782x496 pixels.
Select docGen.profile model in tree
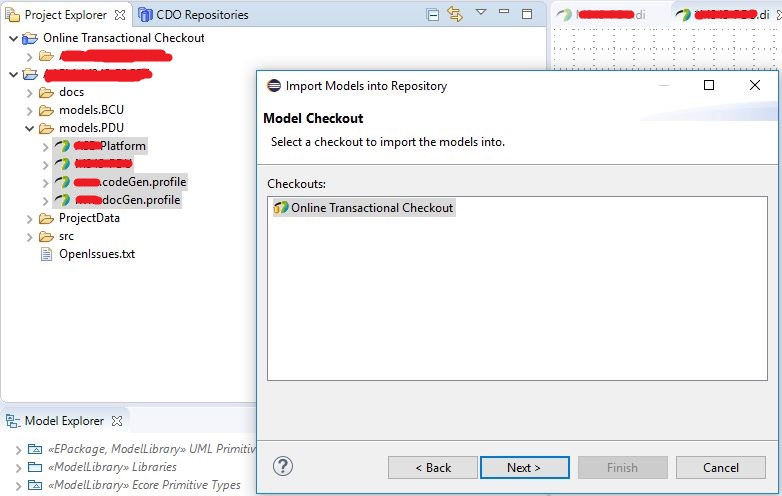point(128,200)
